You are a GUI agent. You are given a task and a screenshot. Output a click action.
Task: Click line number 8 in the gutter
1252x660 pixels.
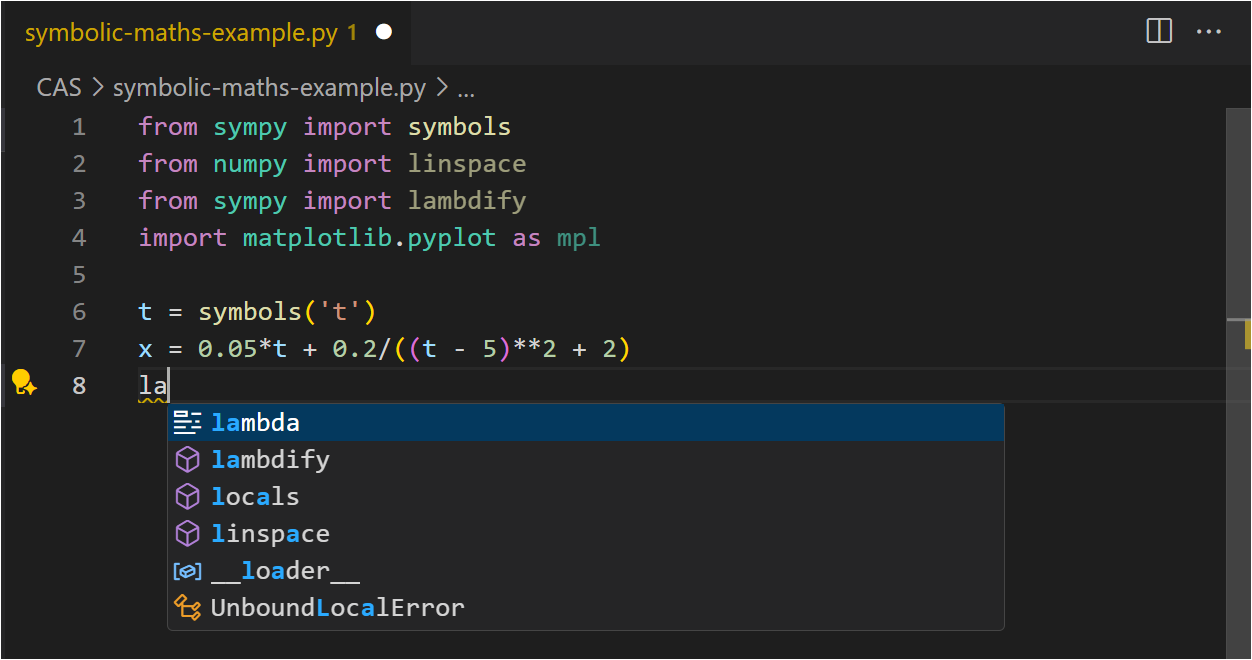pyautogui.click(x=79, y=386)
